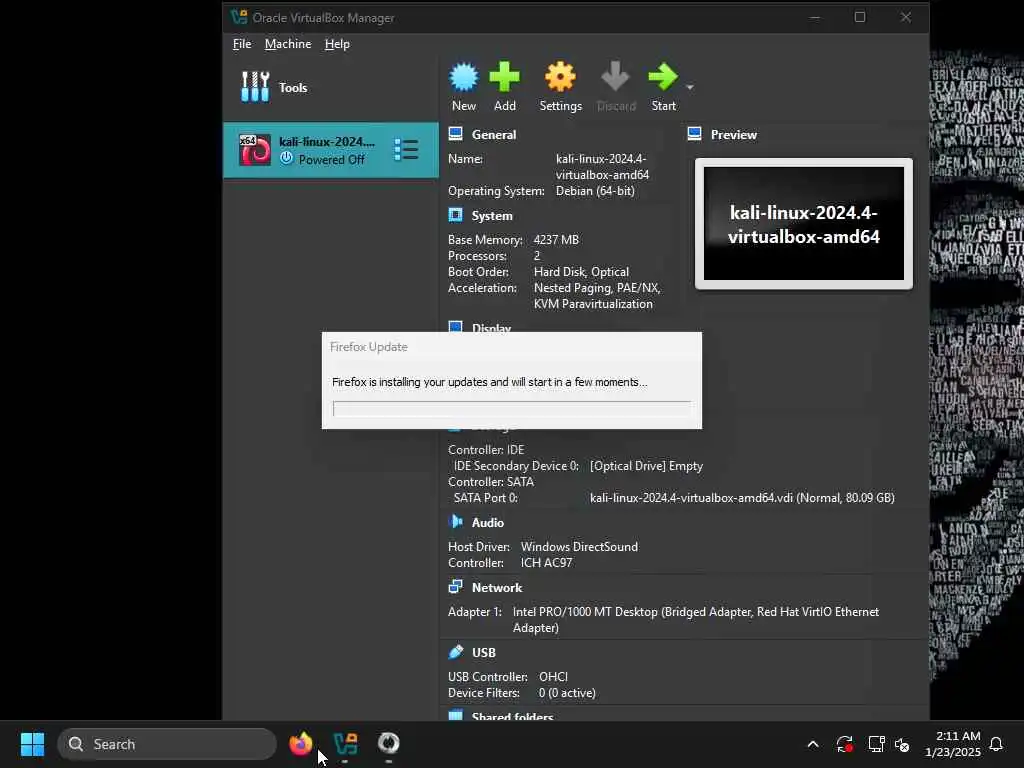Click the USB plug icon

tap(456, 652)
